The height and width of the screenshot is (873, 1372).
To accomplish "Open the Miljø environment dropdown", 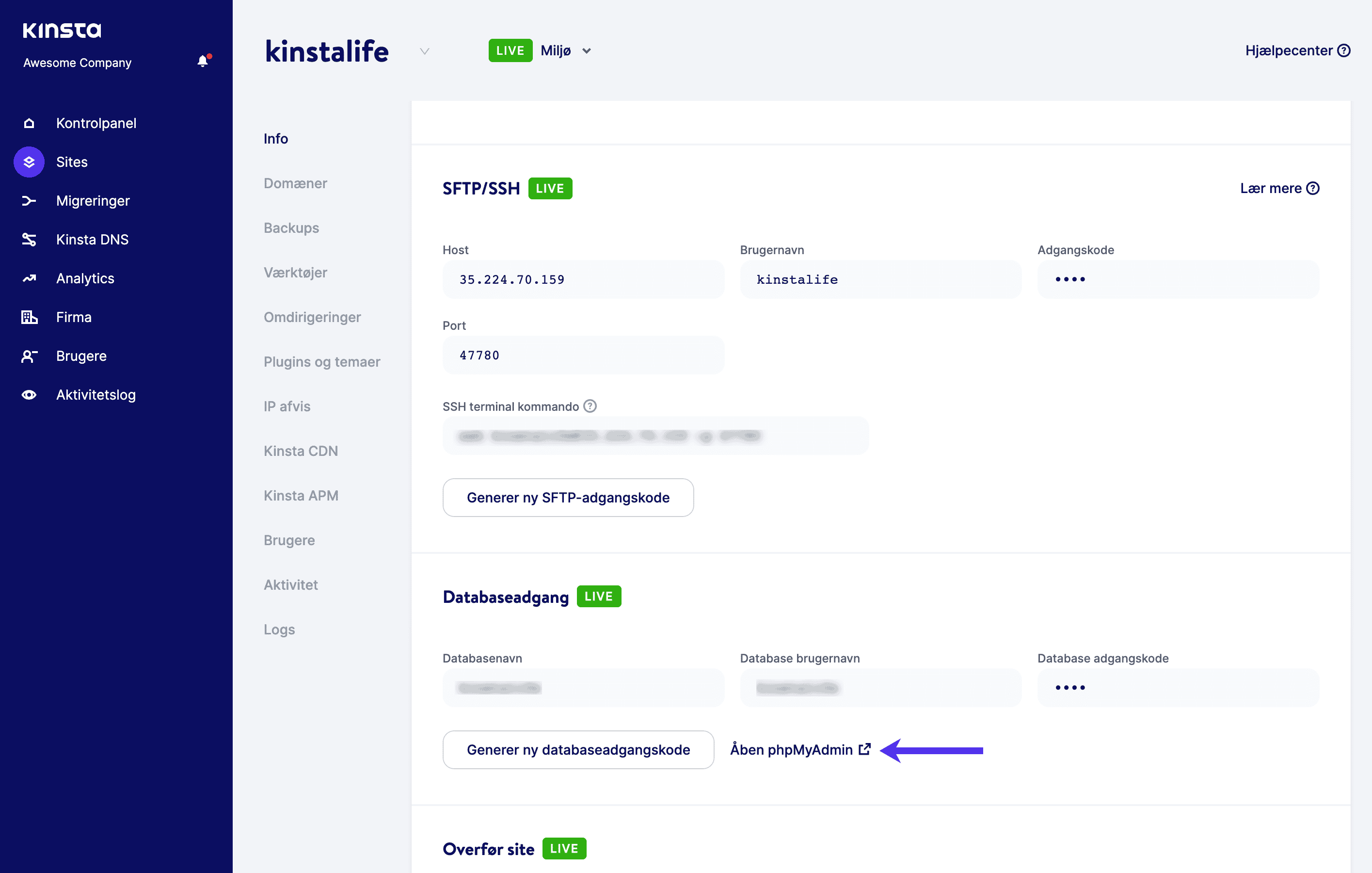I will tap(566, 51).
